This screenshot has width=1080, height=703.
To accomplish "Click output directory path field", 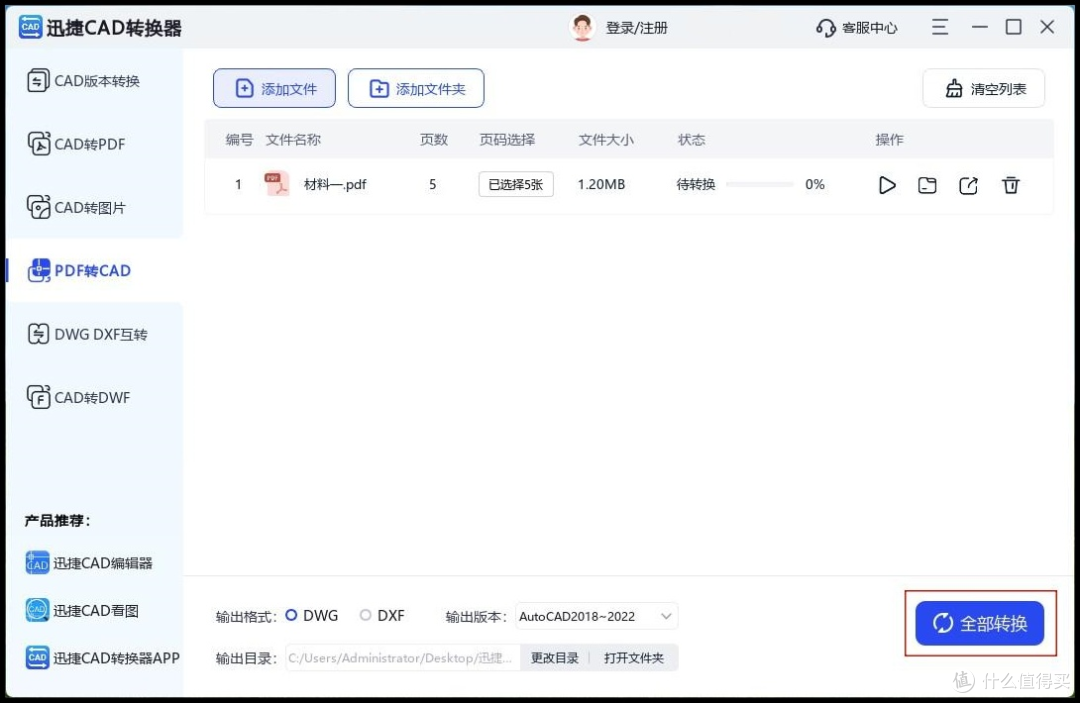I will point(403,658).
